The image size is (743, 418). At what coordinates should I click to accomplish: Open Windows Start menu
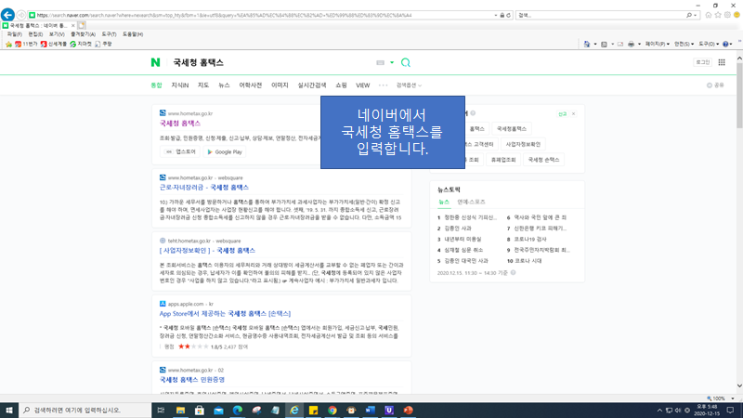(x=9, y=410)
